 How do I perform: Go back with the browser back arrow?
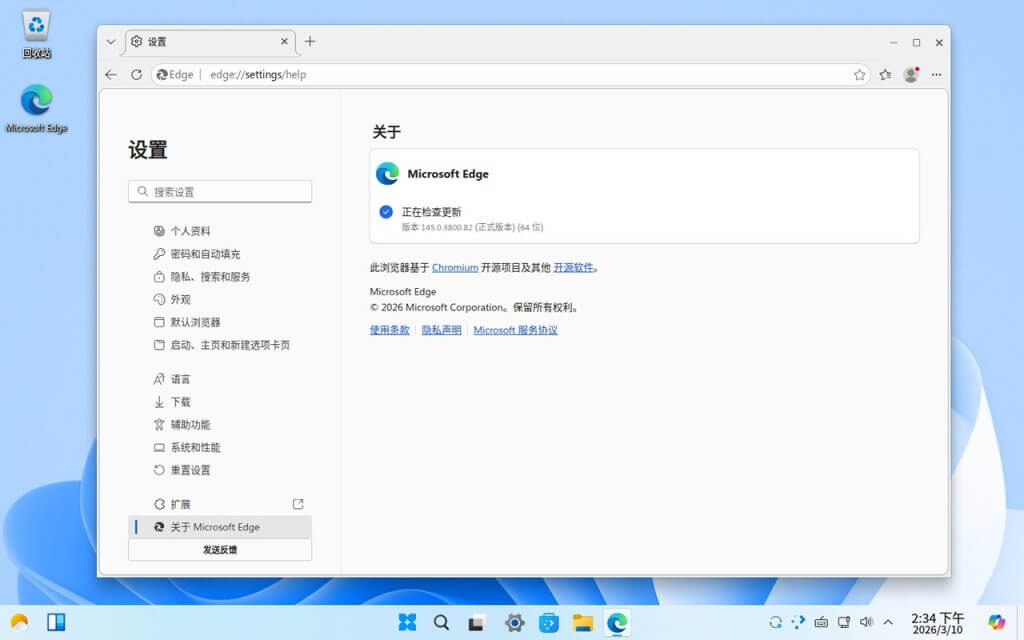click(111, 74)
